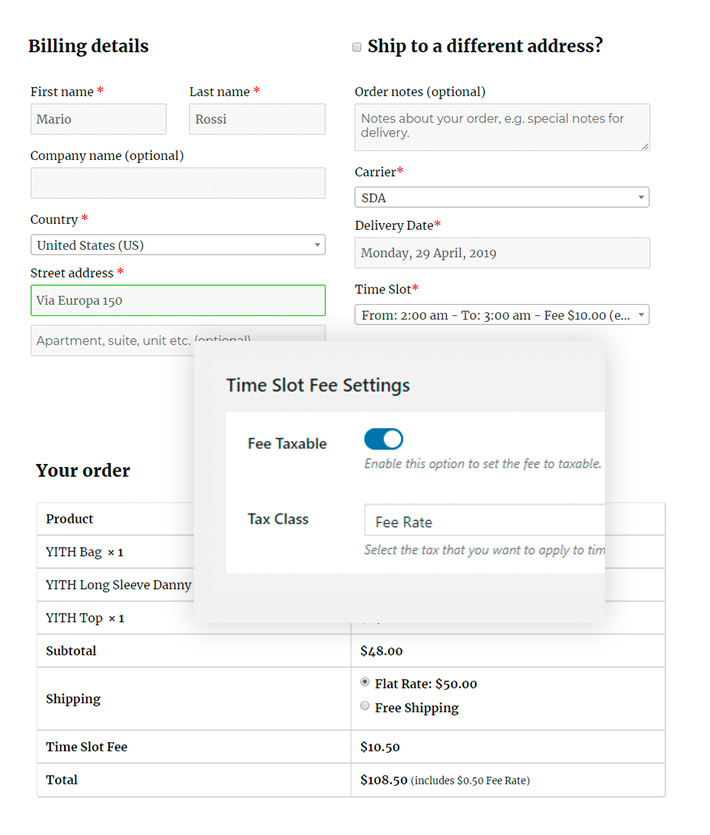Click the Country dropdown arrow
710x835 pixels.
pyautogui.click(x=317, y=246)
